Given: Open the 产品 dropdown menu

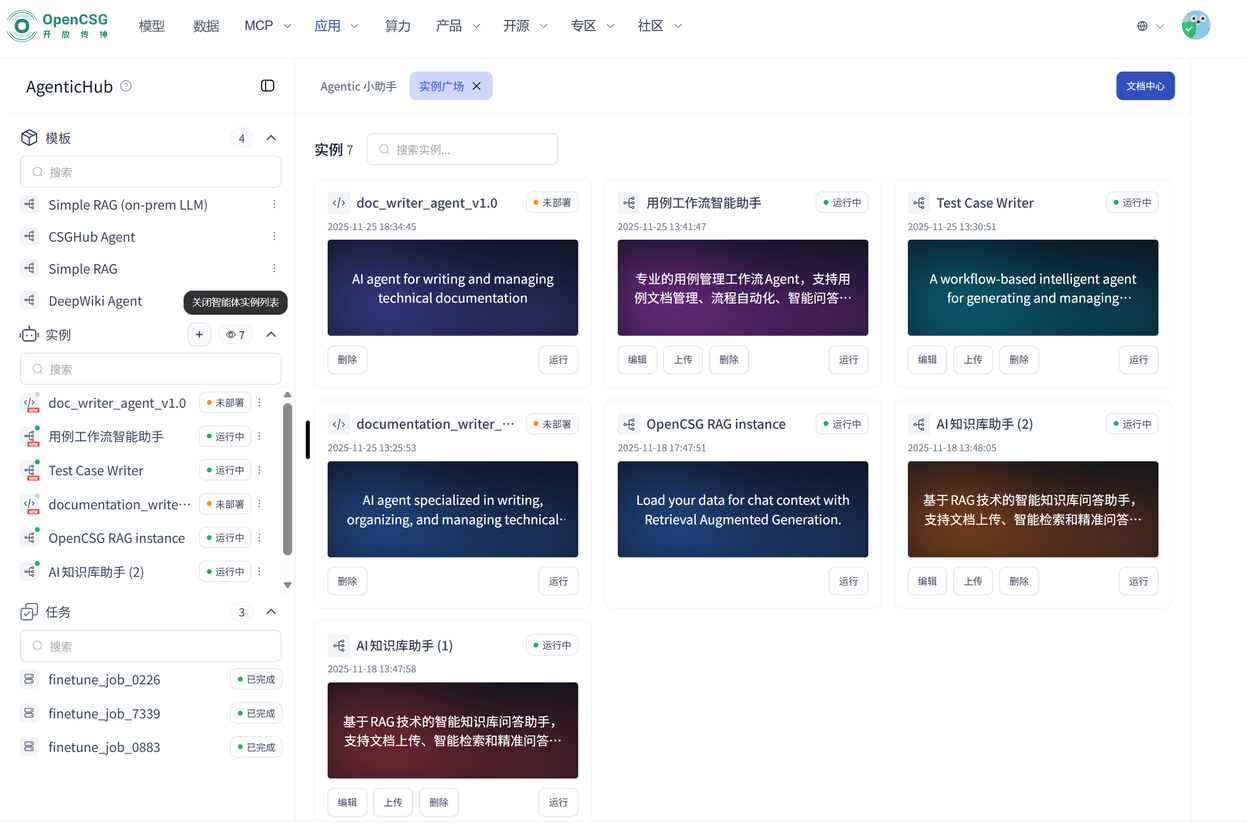Looking at the screenshot, I should [457, 26].
